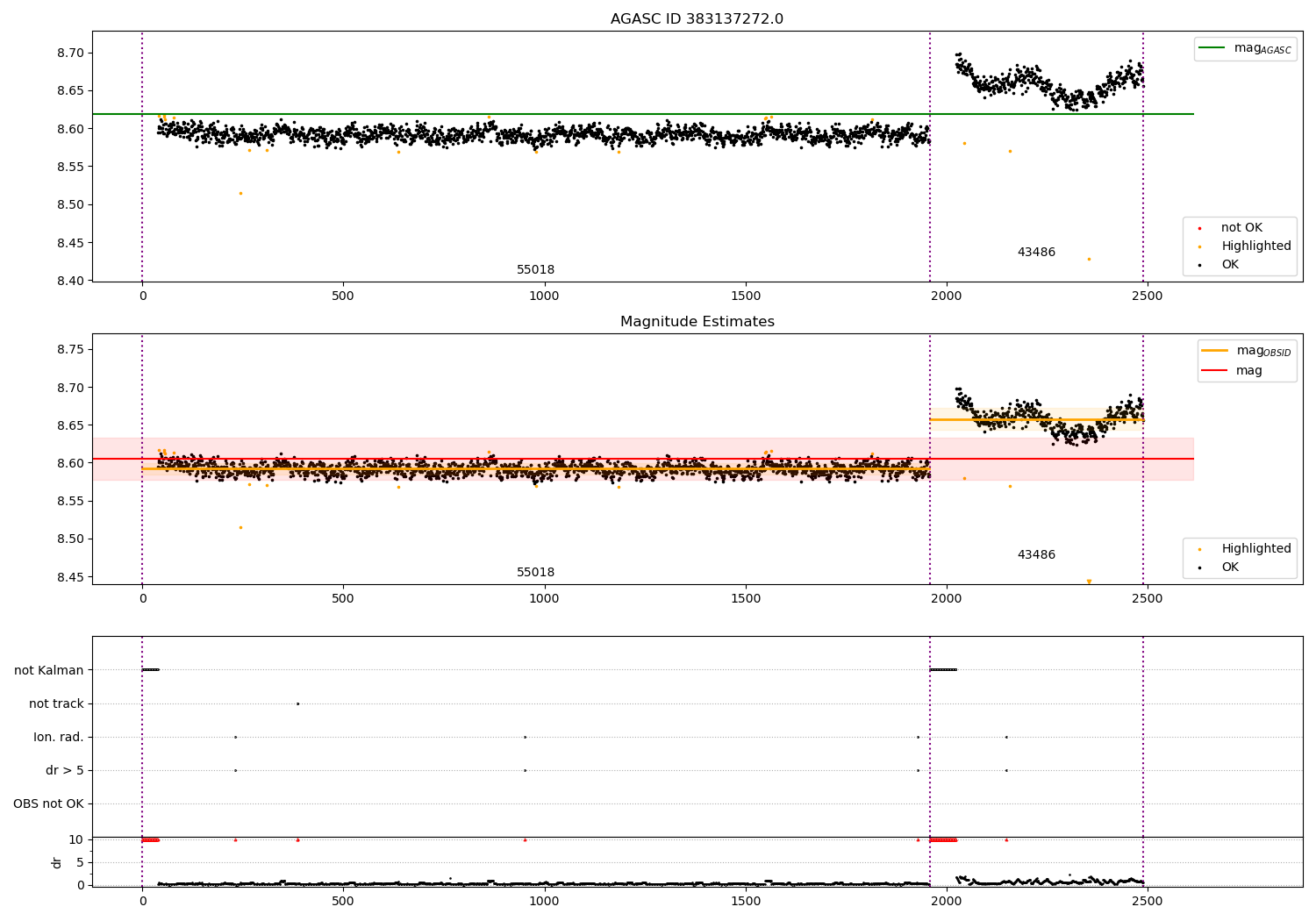1316x921 pixels.
Task: Click the 'Magnitude Estimates' subplot title
Action: [697, 322]
